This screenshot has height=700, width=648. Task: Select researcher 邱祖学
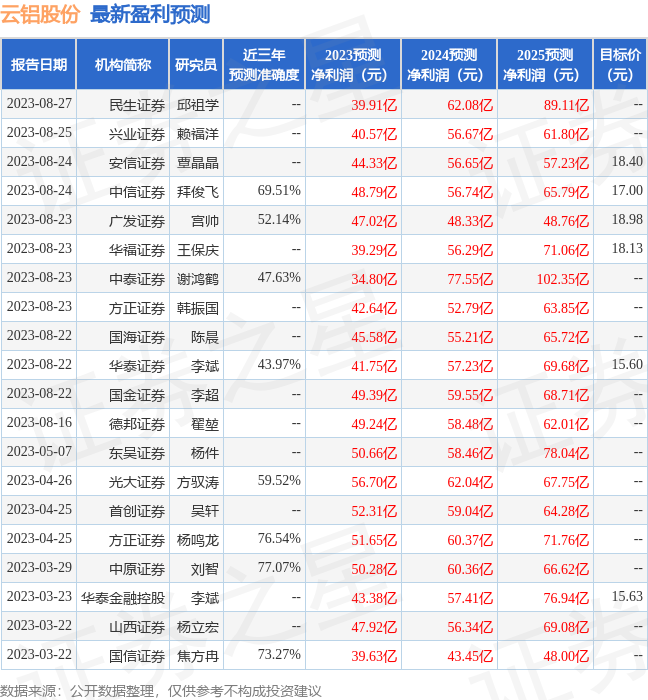[x=198, y=105]
